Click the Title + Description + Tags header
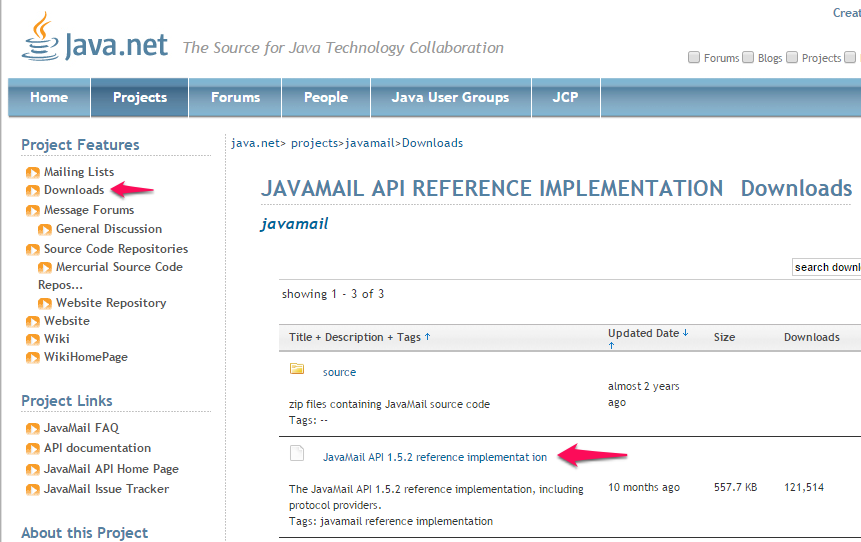The width and height of the screenshot is (861, 542). 355,337
